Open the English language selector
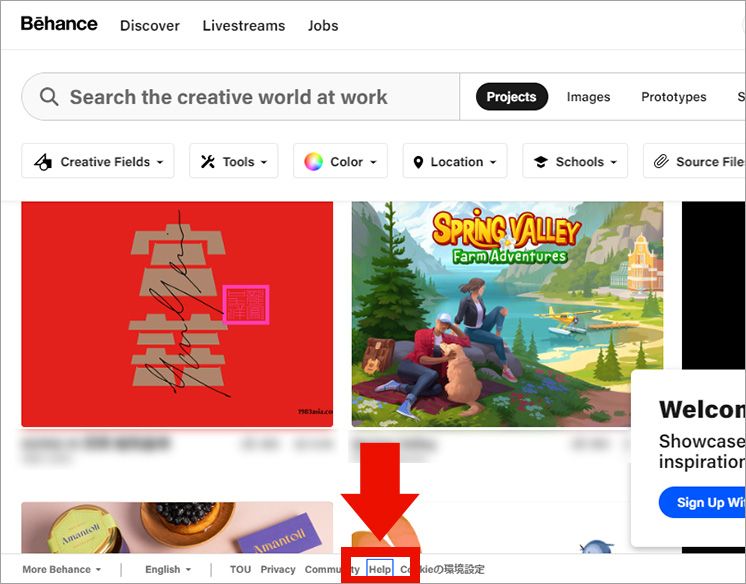Image resolution: width=746 pixels, height=584 pixels. [167, 569]
